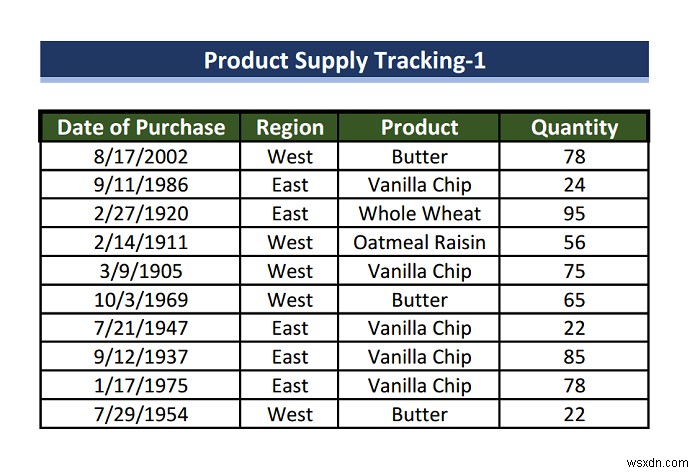
Task: Select quantity cell with value 95
Action: coord(574,214)
